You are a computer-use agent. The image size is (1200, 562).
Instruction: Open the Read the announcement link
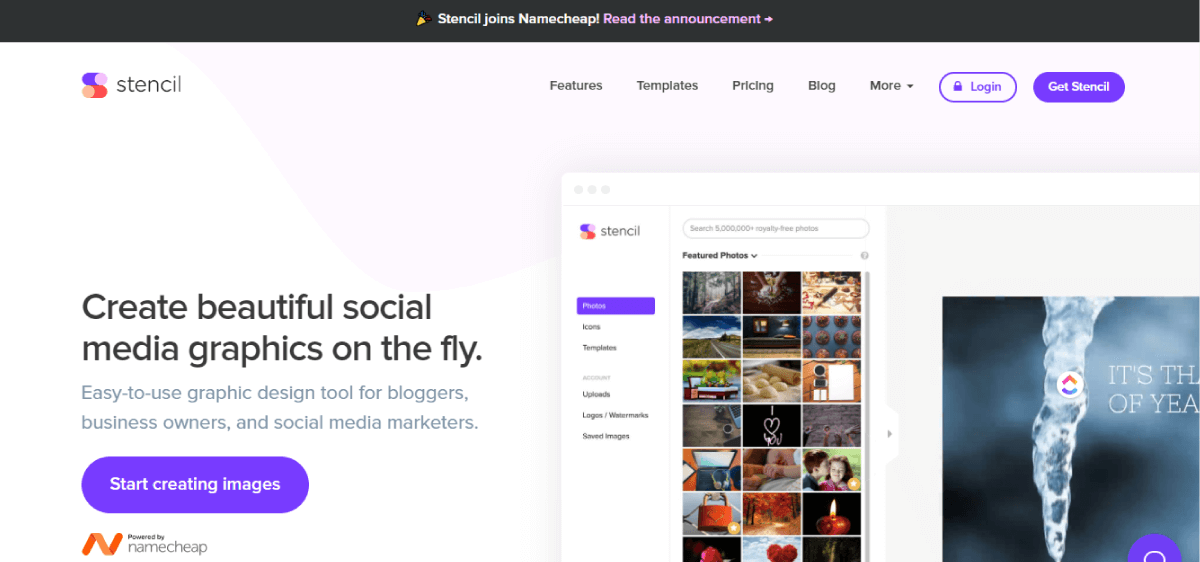[x=688, y=19]
